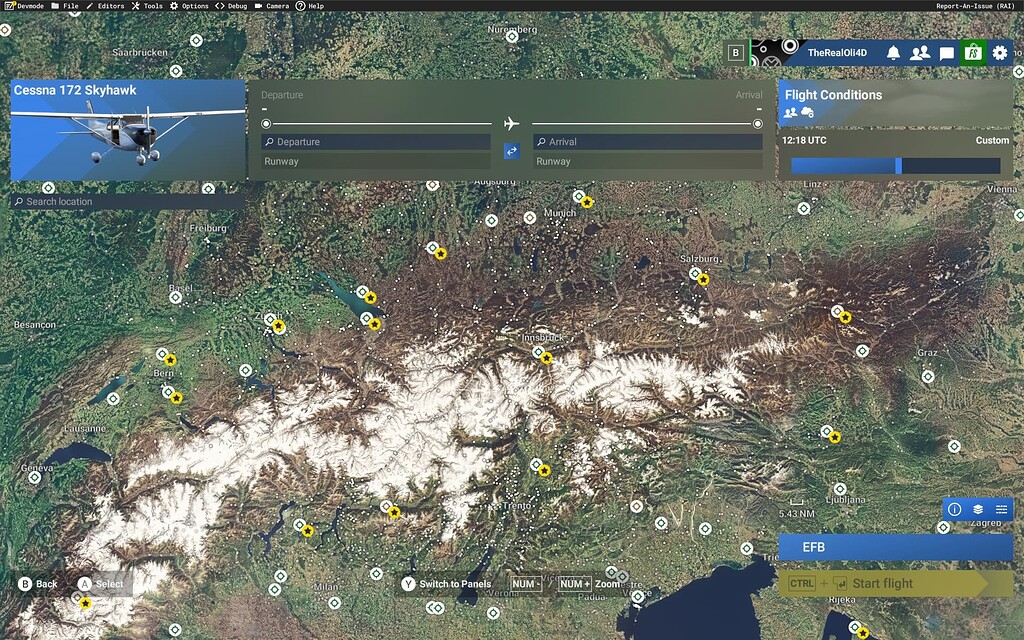Click the Search location field
Image resolution: width=1024 pixels, height=640 pixels.
pyautogui.click(x=128, y=202)
